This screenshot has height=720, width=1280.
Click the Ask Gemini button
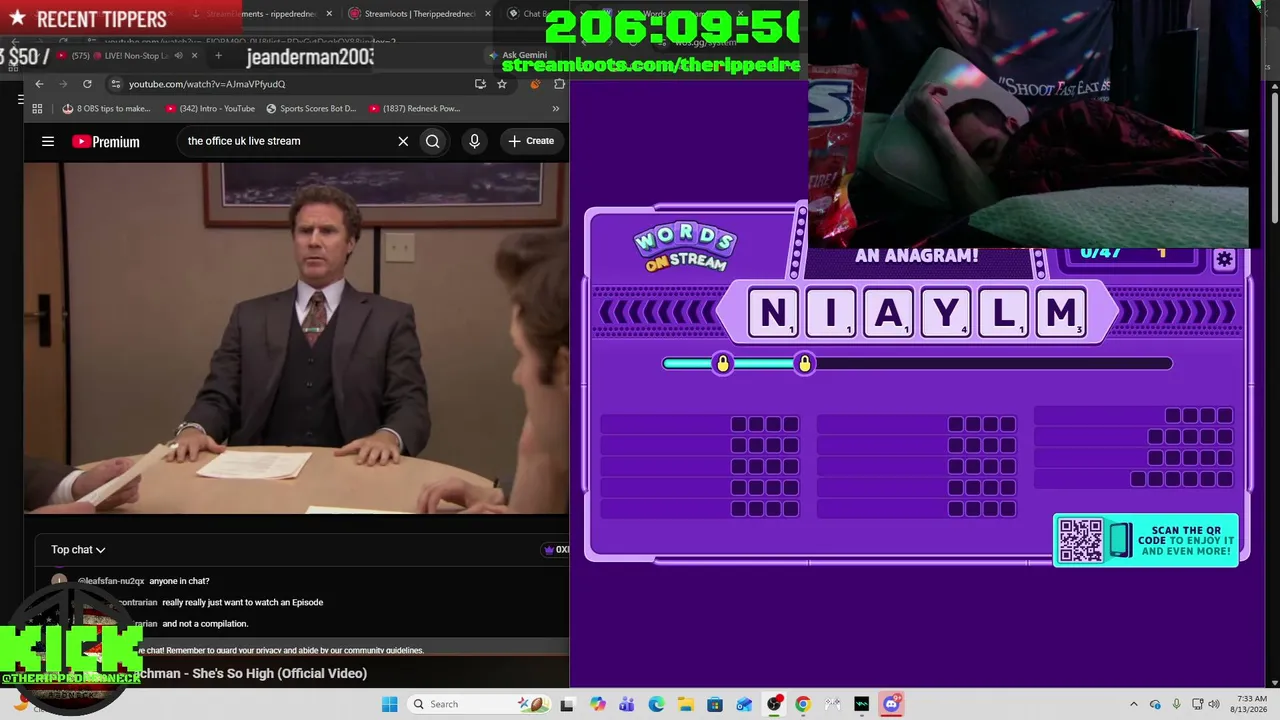[519, 55]
